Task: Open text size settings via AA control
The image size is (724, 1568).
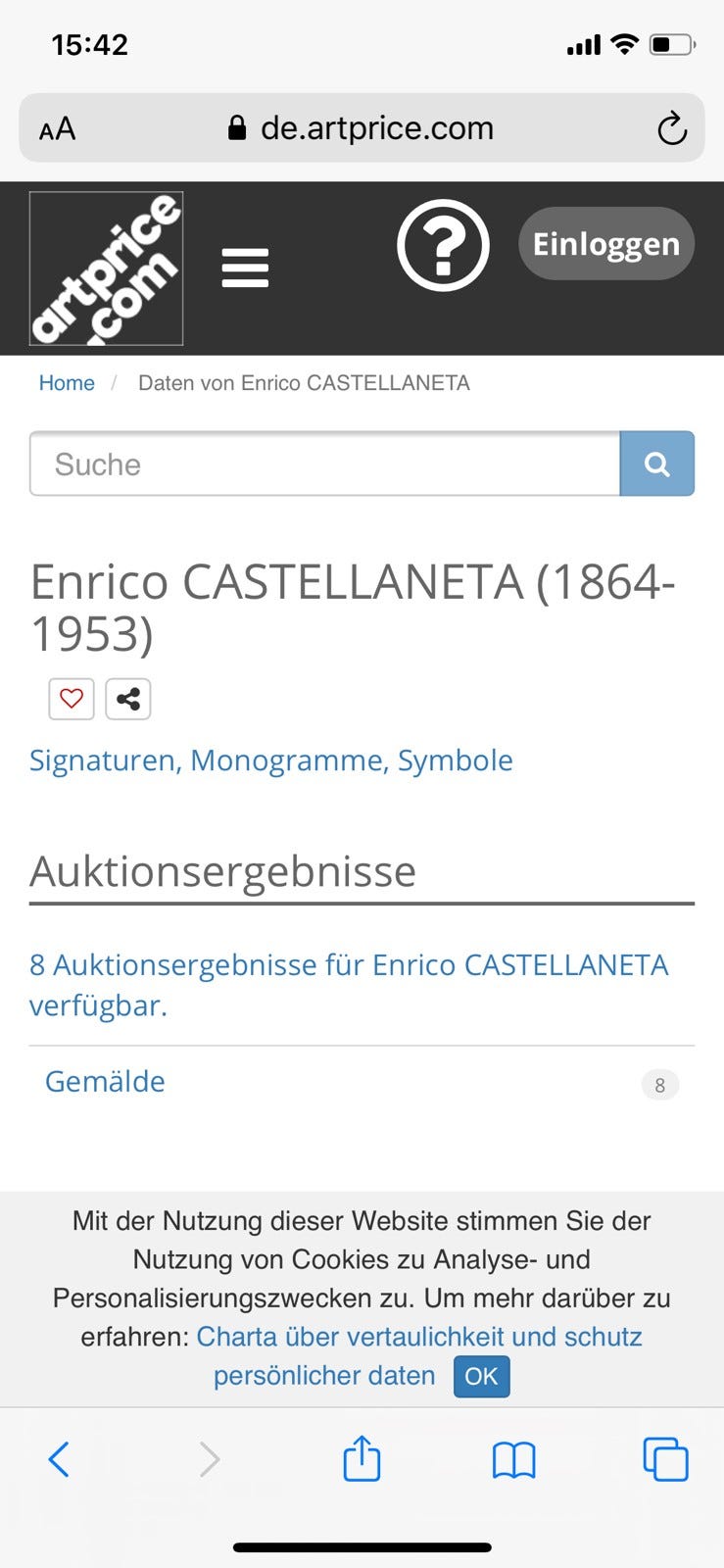Action: point(56,127)
